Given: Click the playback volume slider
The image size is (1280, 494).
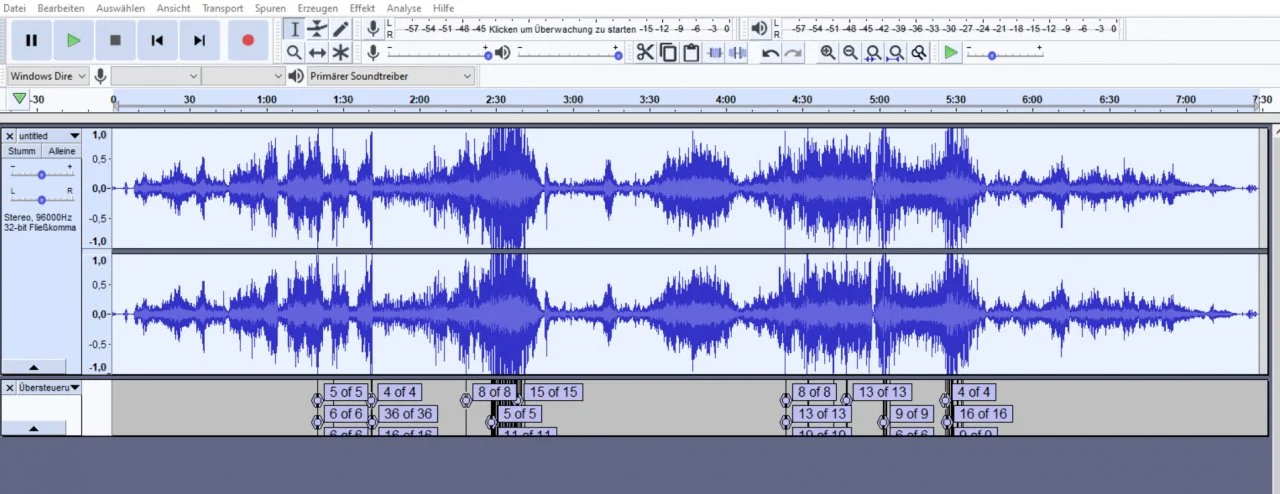Looking at the screenshot, I should (569, 53).
